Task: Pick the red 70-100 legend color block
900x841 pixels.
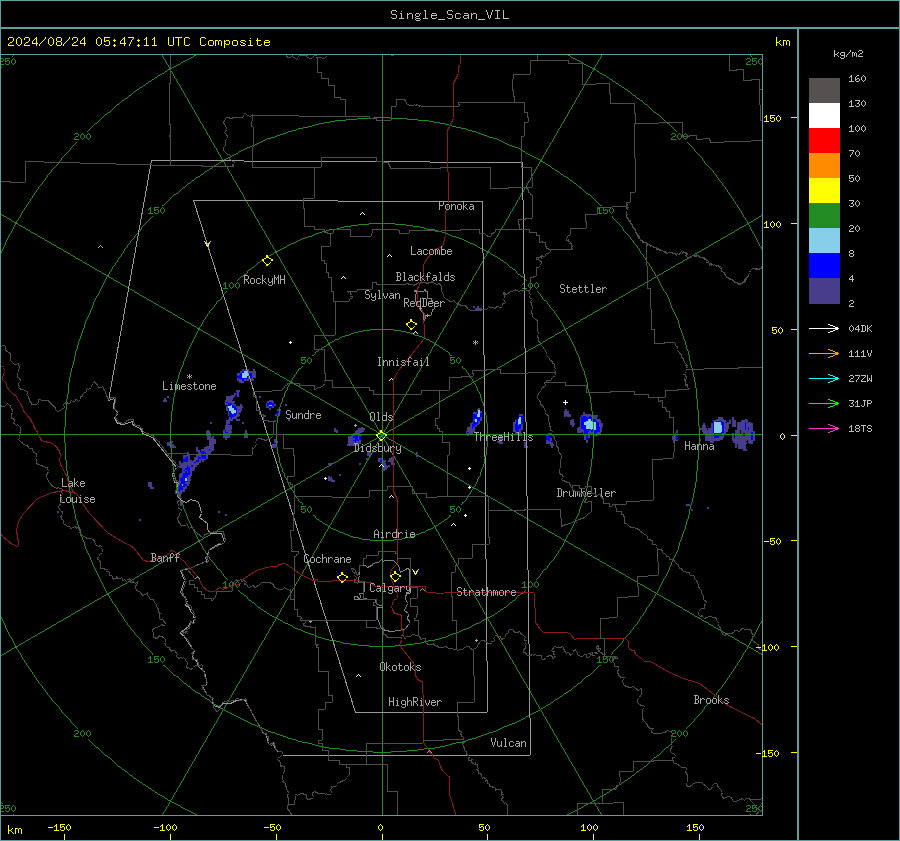Action: coord(824,141)
